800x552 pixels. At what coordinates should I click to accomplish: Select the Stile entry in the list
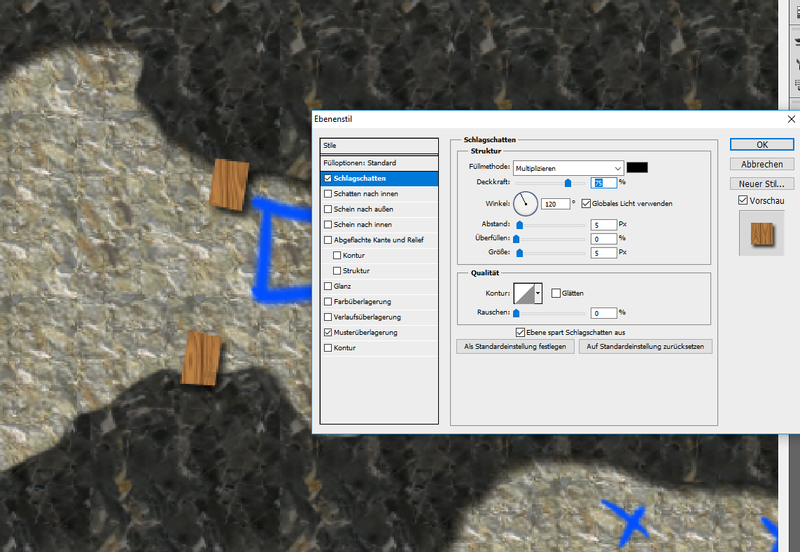tap(380, 146)
